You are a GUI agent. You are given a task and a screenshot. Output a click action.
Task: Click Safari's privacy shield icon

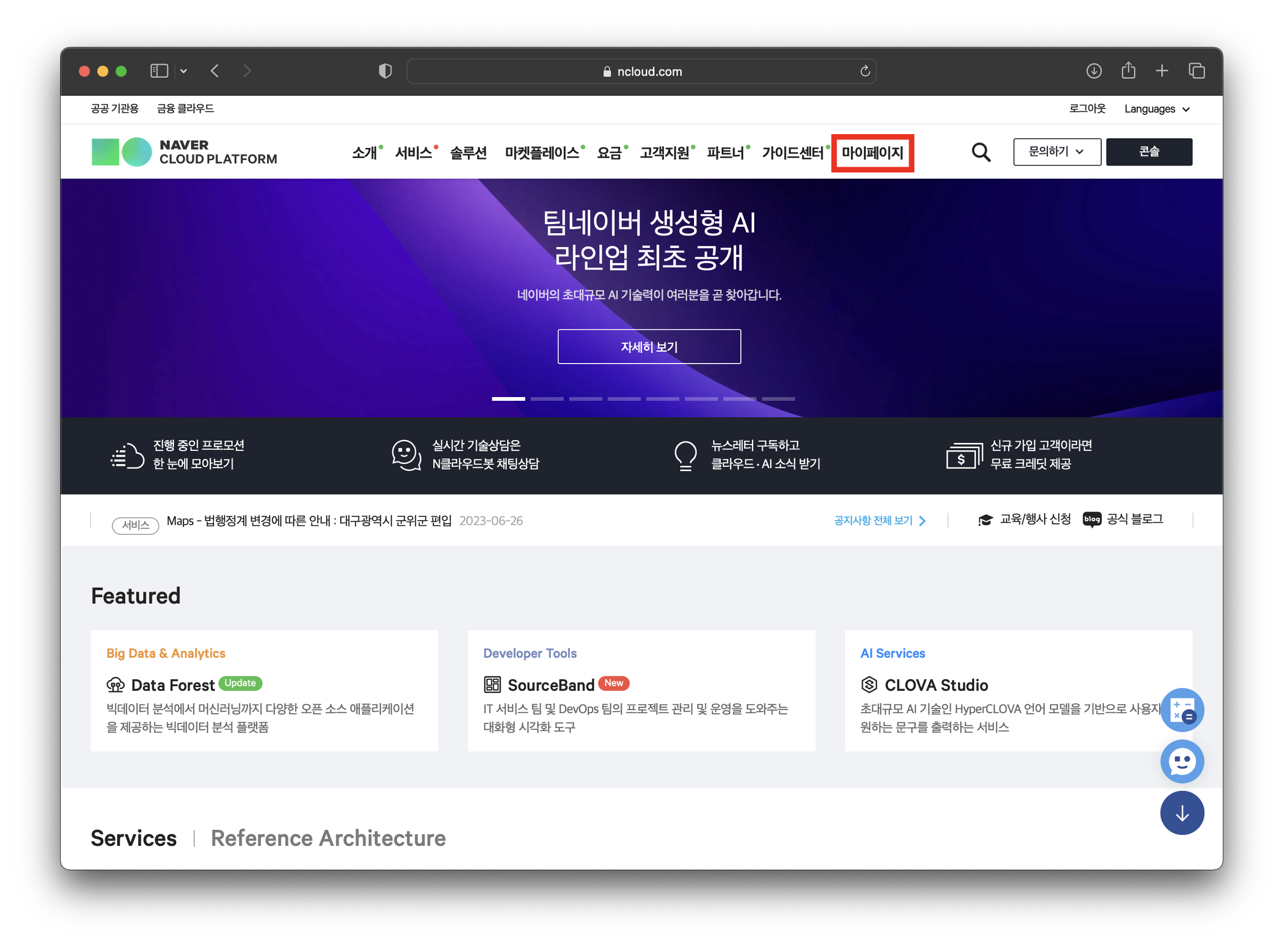[385, 71]
